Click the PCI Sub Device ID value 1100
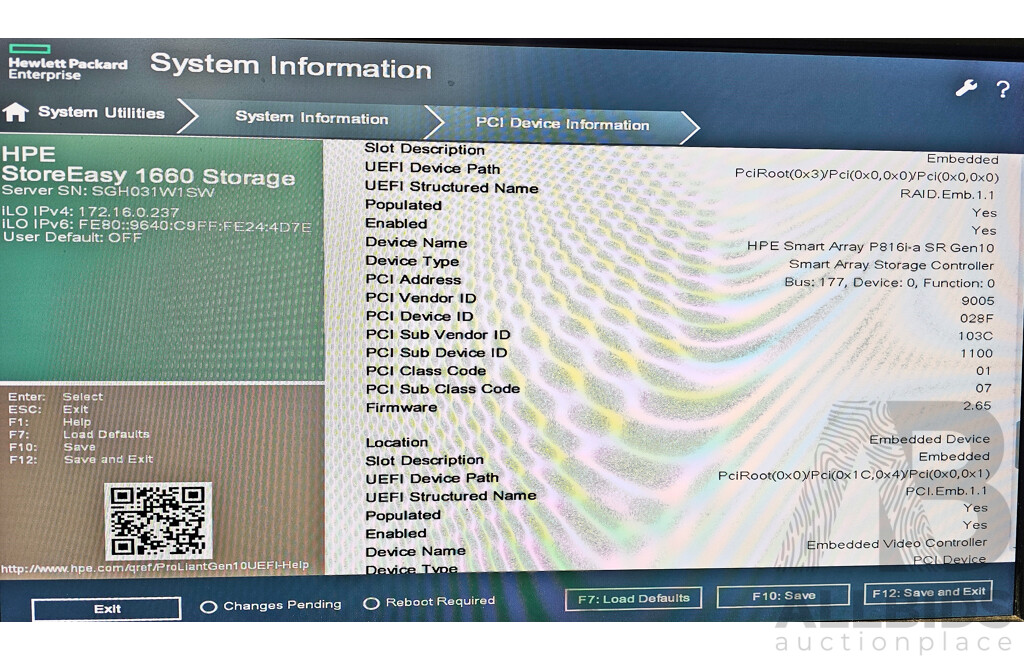 click(x=976, y=353)
